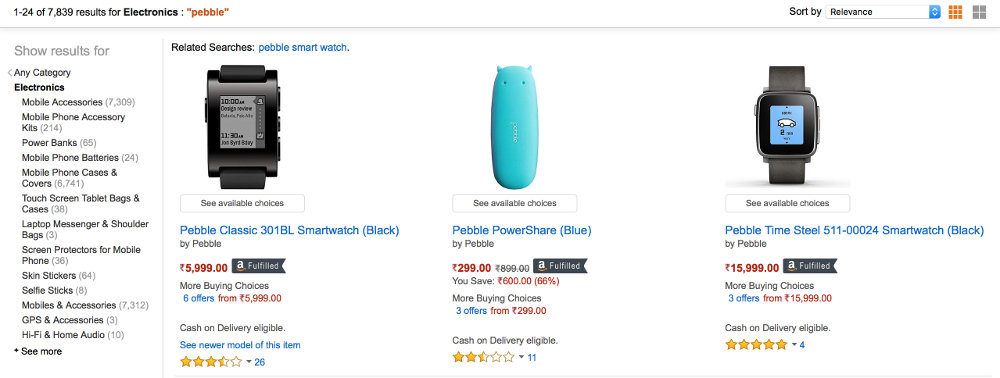The width and height of the screenshot is (1000, 378).
Task: Switch to the orange grid view icon
Action: pyautogui.click(x=955, y=12)
